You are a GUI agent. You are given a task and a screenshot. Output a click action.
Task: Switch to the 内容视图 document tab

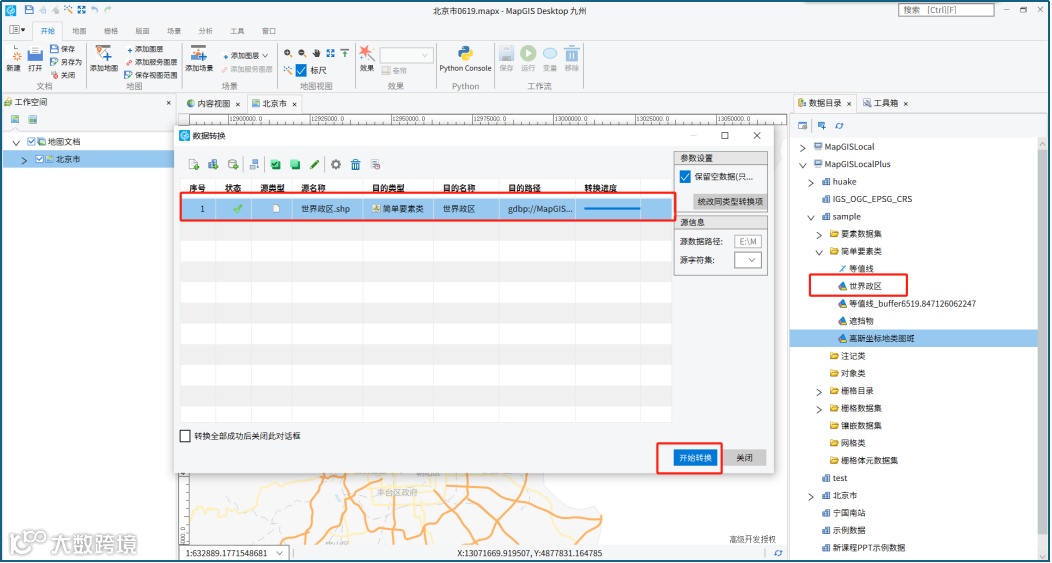point(213,104)
